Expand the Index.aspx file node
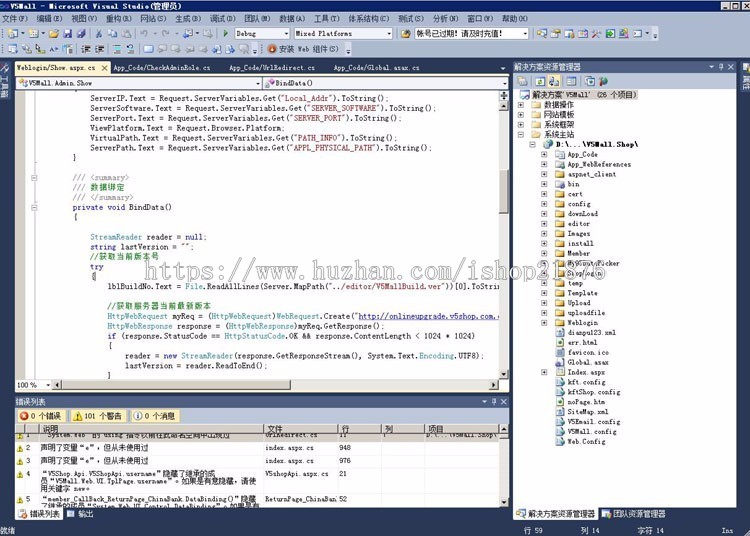The width and height of the screenshot is (750, 536). coord(544,372)
